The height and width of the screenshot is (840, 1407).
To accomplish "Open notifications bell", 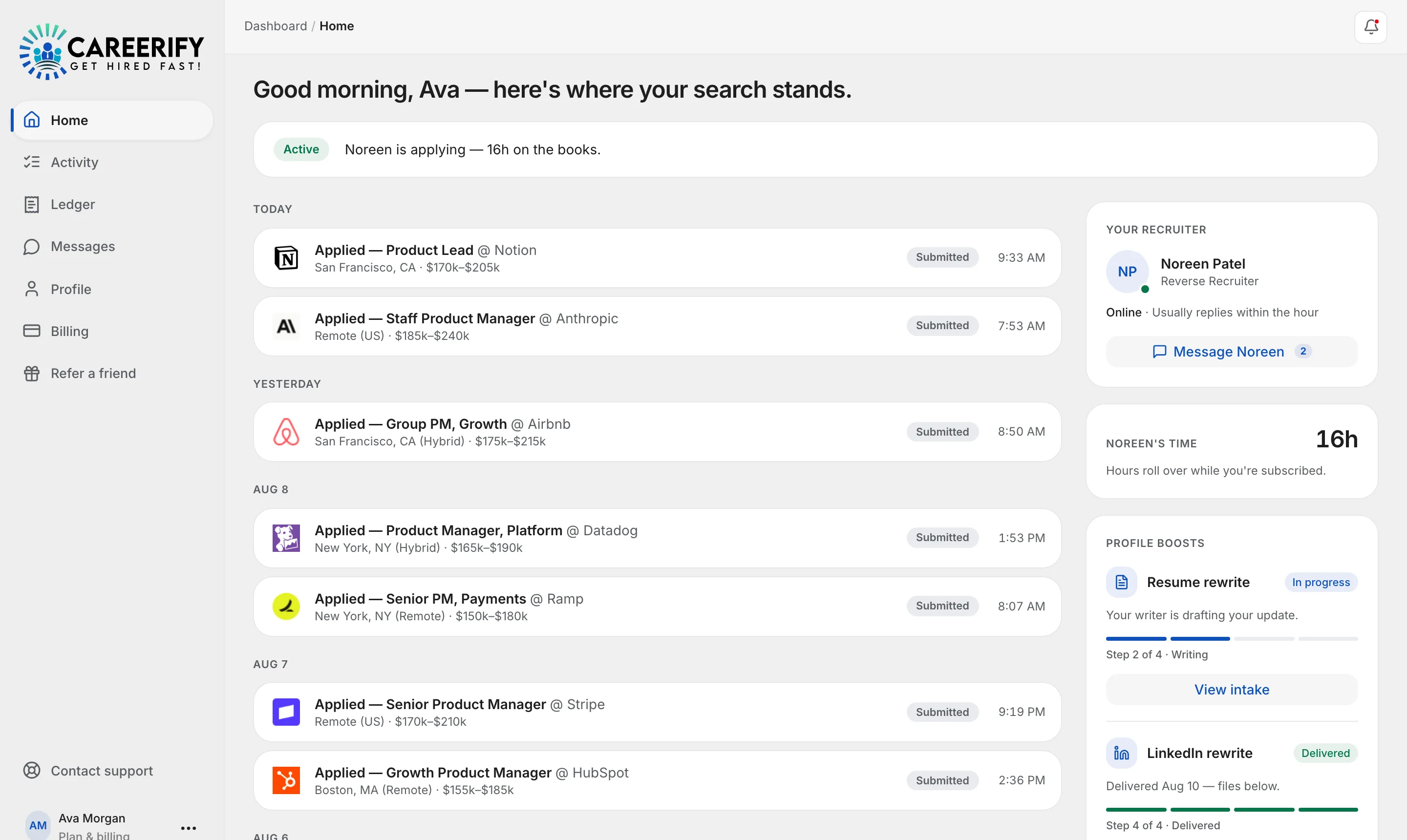I will [x=1370, y=26].
